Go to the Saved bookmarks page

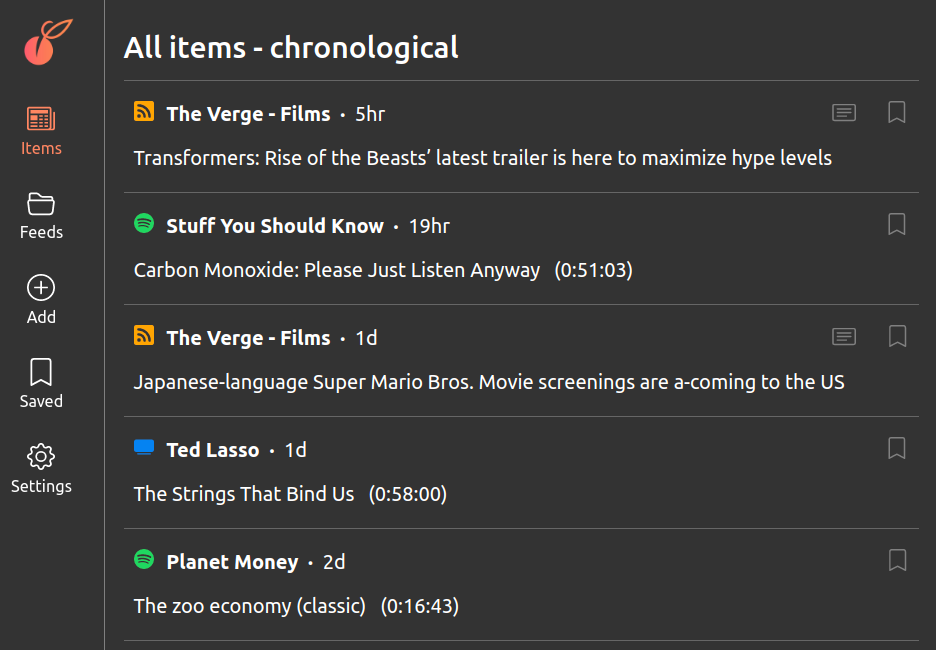point(41,384)
